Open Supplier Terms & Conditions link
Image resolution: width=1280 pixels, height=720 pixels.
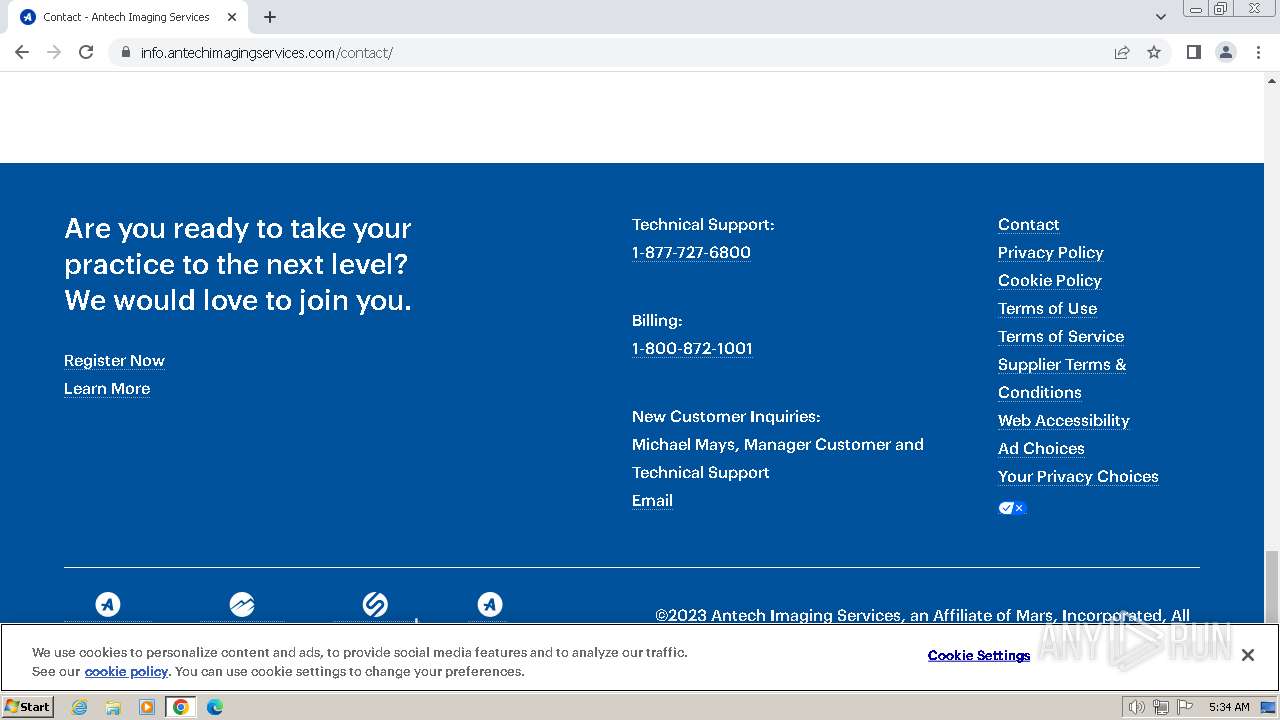click(x=1062, y=379)
